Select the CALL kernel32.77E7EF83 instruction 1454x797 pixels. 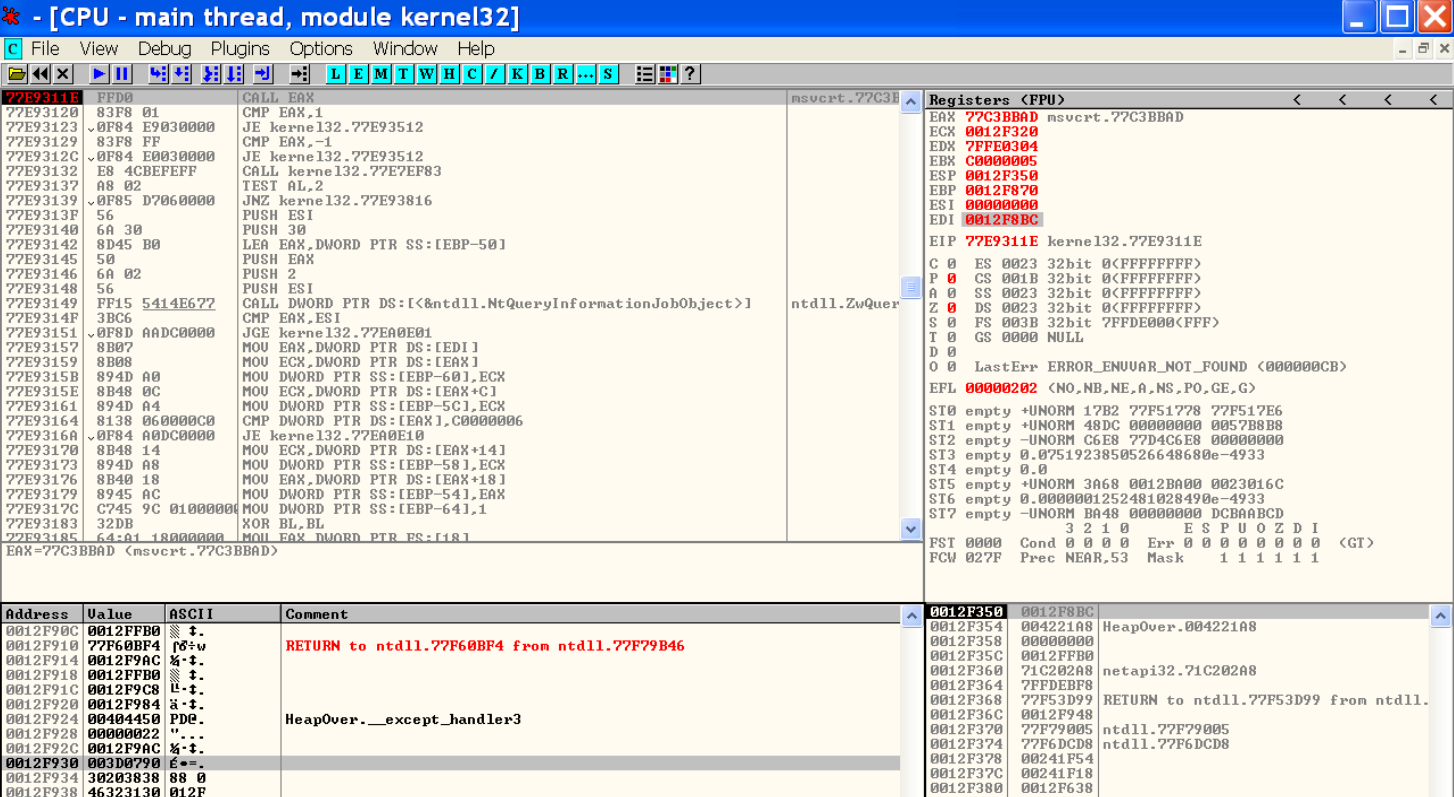click(x=450, y=171)
